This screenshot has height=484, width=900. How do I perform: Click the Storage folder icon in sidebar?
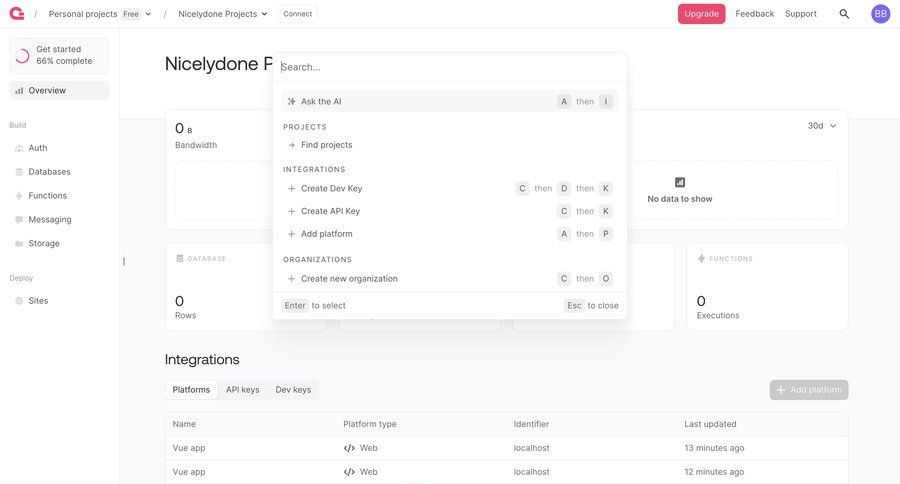[x=19, y=243]
